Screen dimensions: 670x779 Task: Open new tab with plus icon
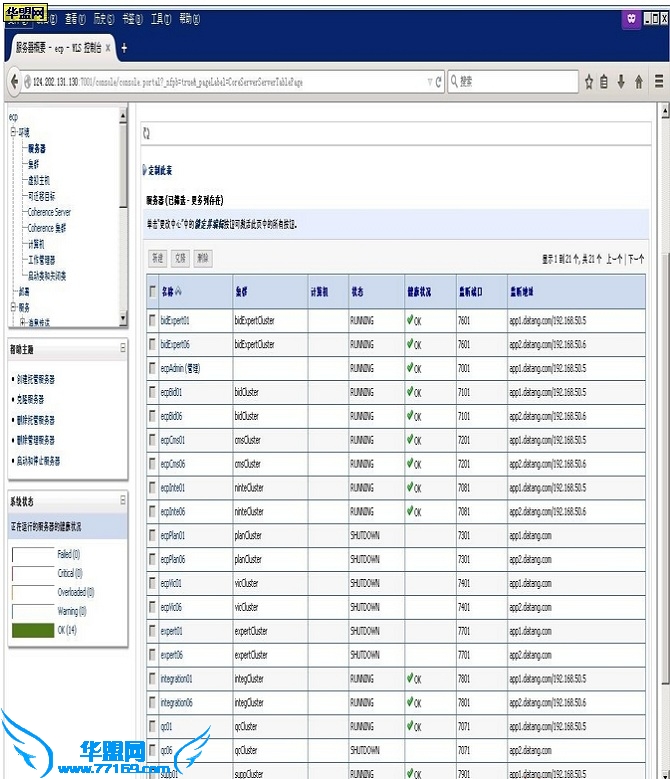124,47
